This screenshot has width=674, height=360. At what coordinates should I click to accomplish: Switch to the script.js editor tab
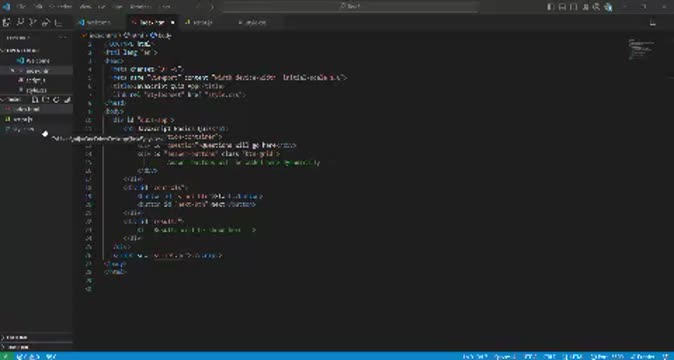tap(200, 22)
